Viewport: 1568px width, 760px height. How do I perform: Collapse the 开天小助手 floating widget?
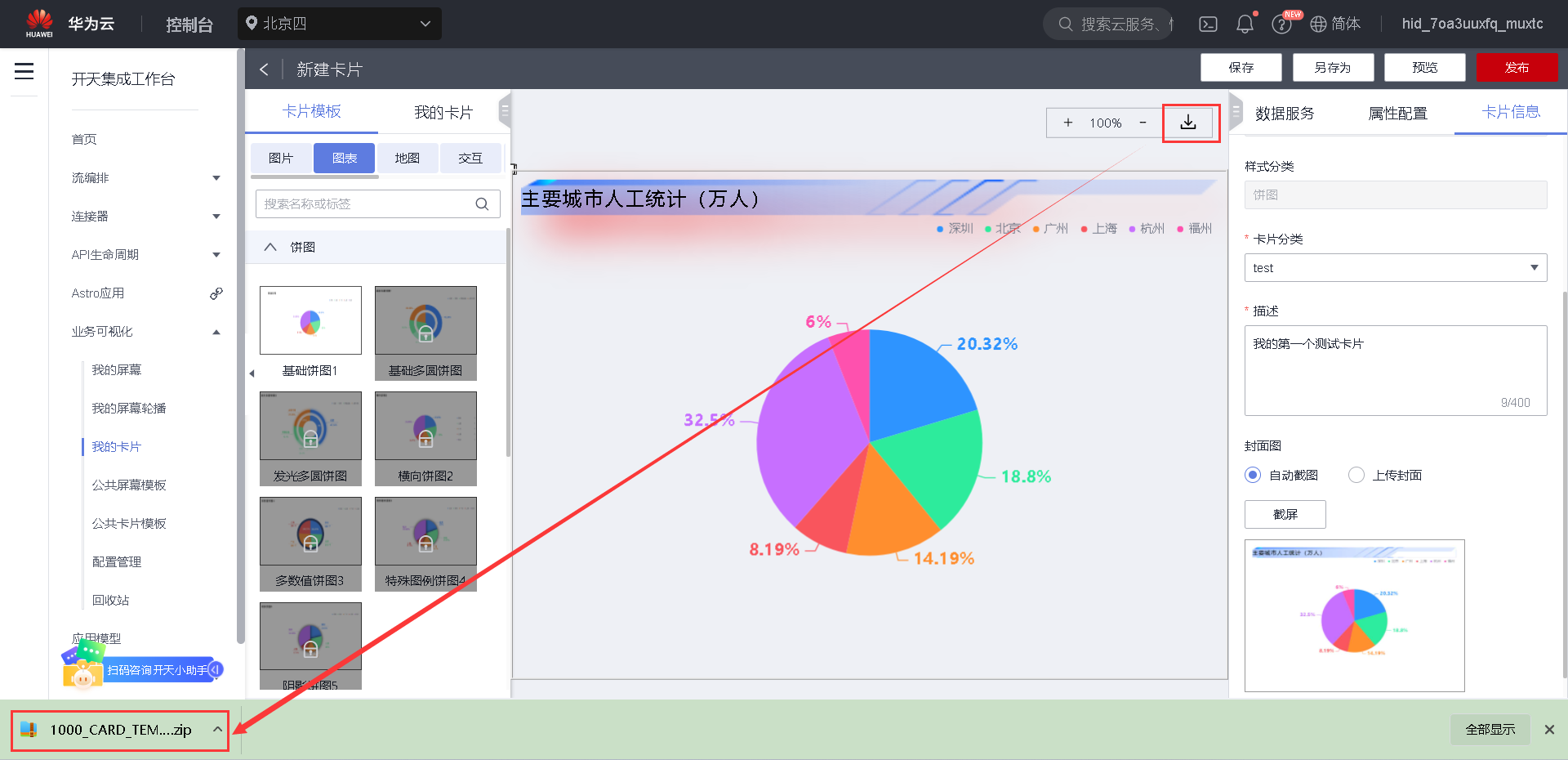tap(216, 670)
